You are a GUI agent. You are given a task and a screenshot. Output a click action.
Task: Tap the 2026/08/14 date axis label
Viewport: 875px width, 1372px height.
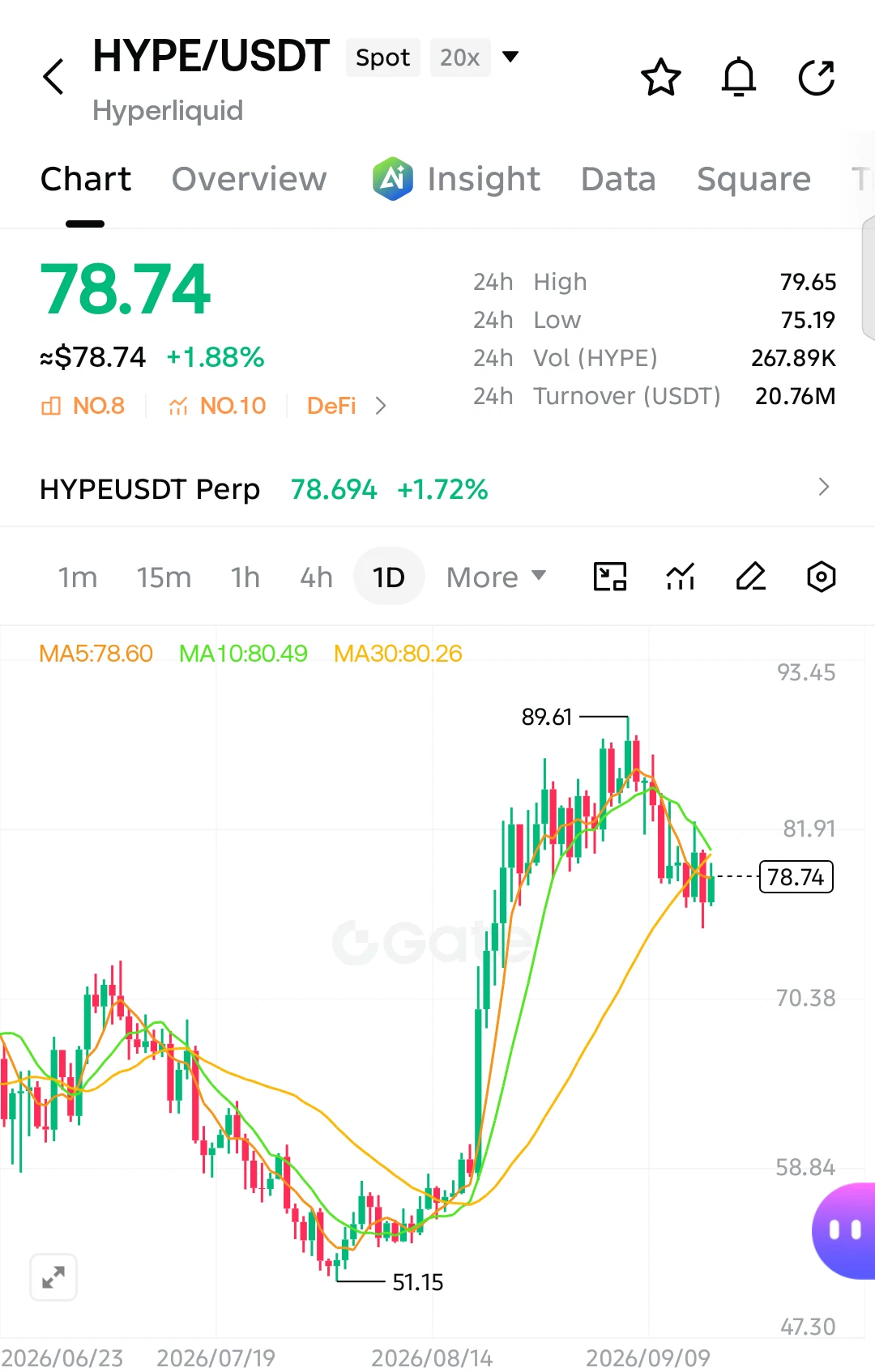pos(432,1357)
